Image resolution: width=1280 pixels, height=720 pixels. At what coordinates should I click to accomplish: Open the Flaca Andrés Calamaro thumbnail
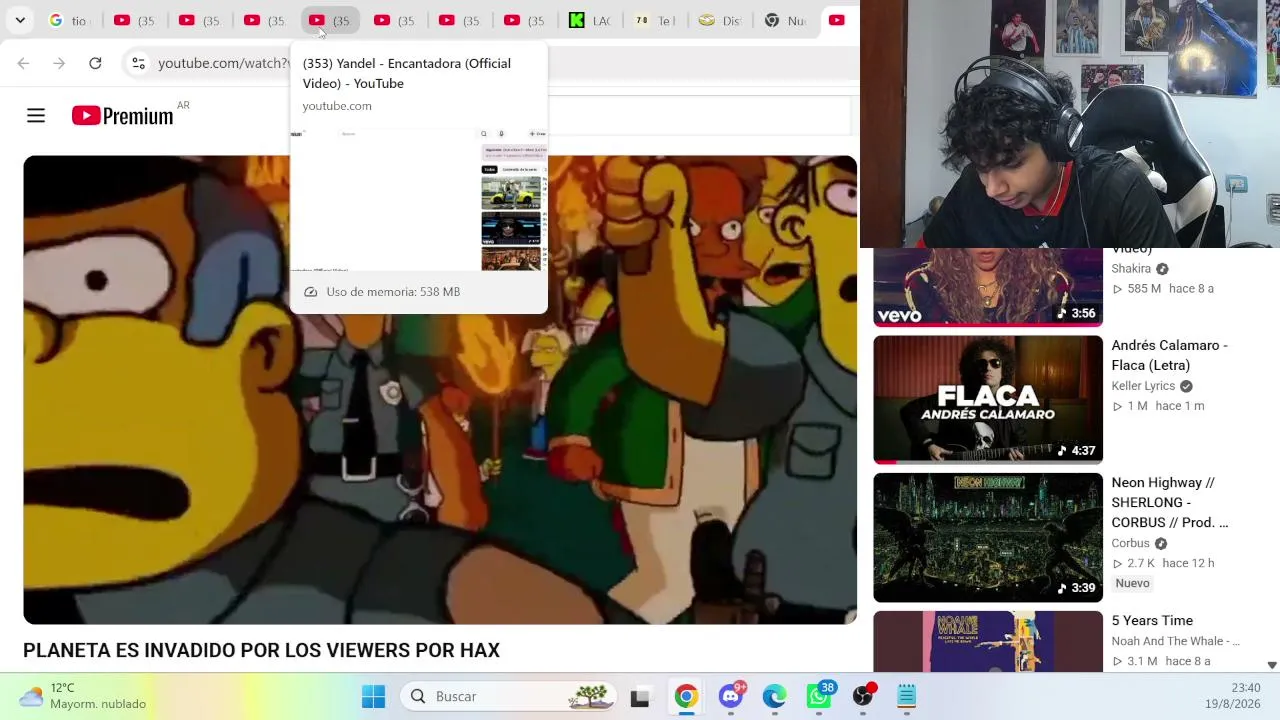pyautogui.click(x=988, y=400)
